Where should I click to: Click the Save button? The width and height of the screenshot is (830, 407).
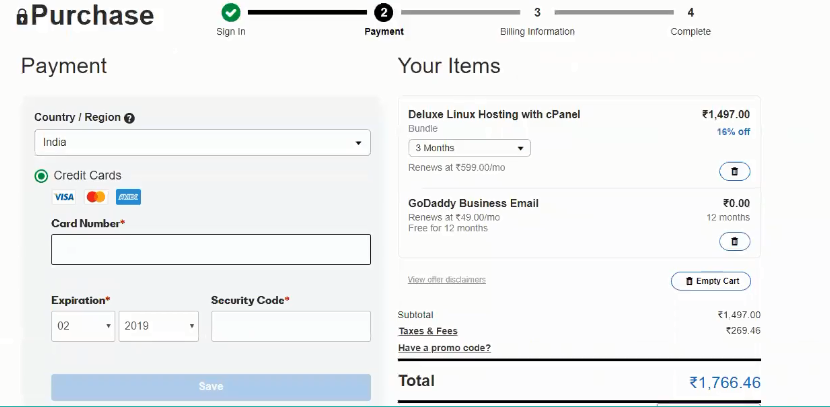pos(211,387)
